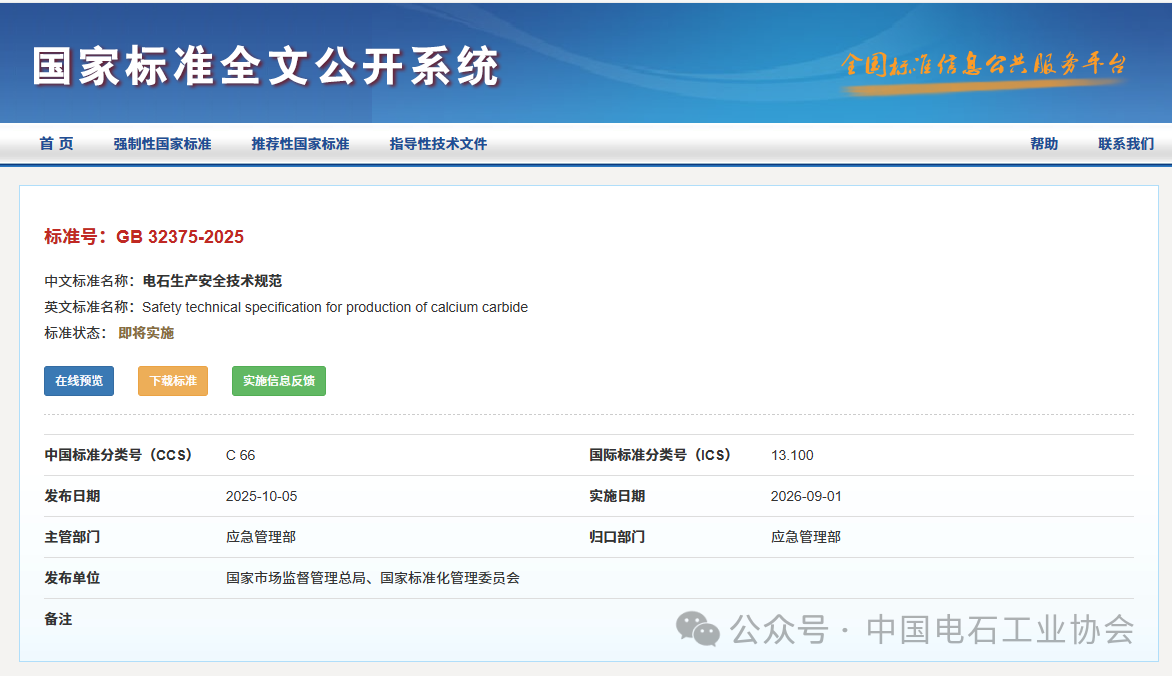This screenshot has width=1172, height=676.
Task: Open the 强制性国家标准 menu tab
Action: pos(162,144)
